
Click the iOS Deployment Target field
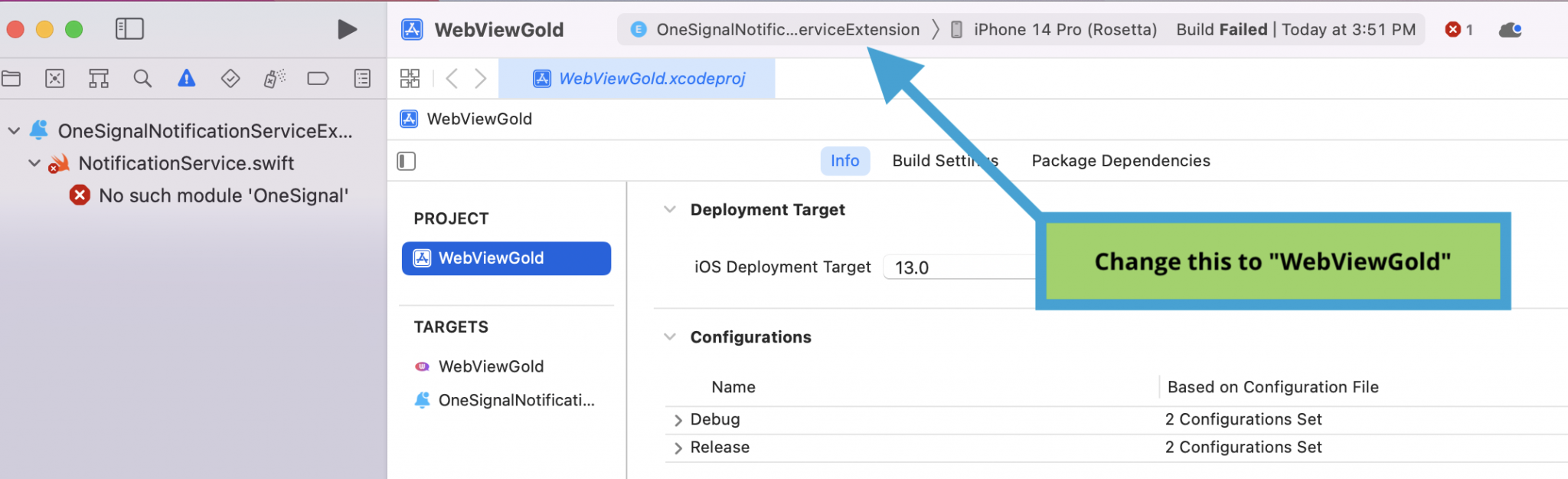959,267
